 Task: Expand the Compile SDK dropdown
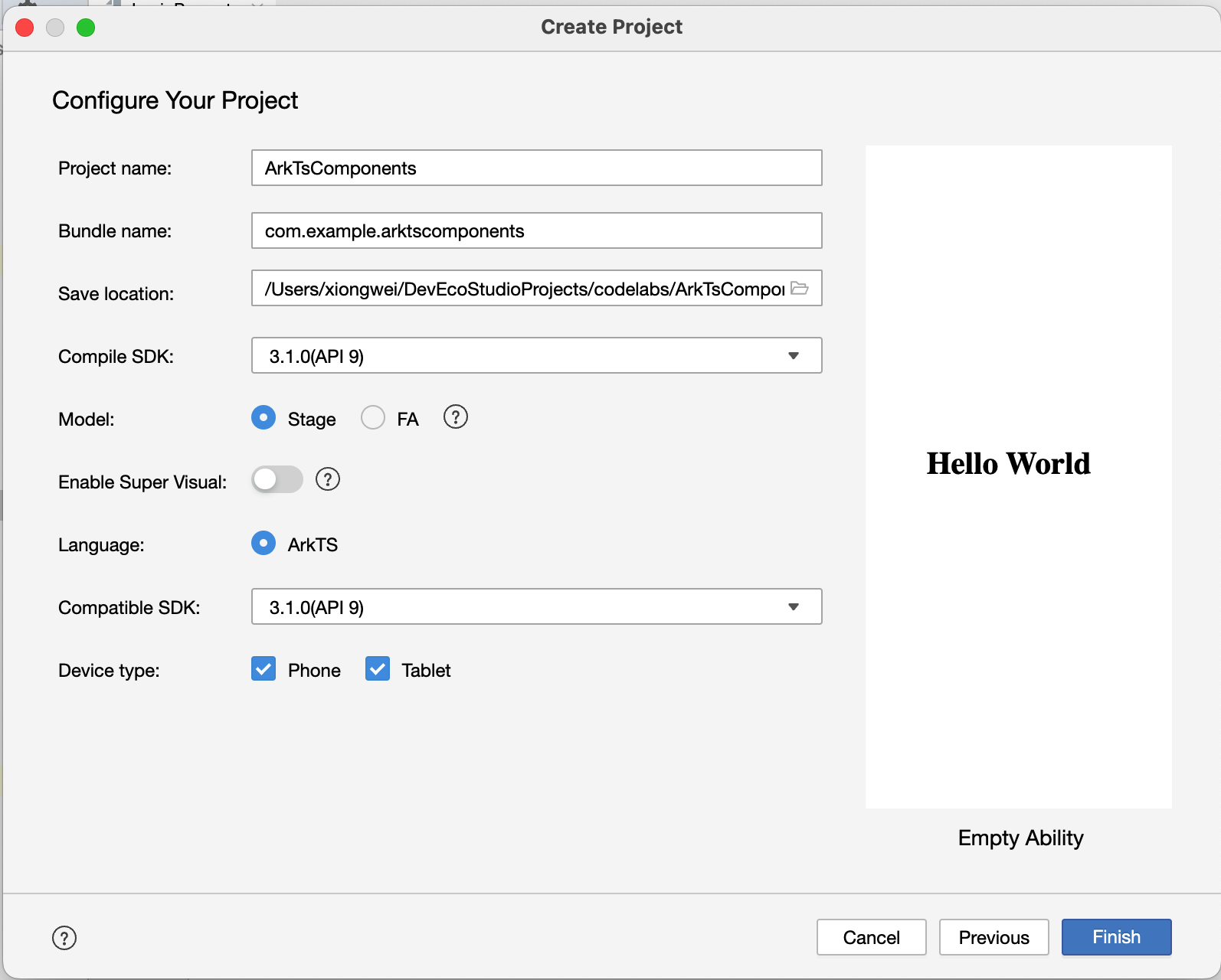click(x=537, y=355)
